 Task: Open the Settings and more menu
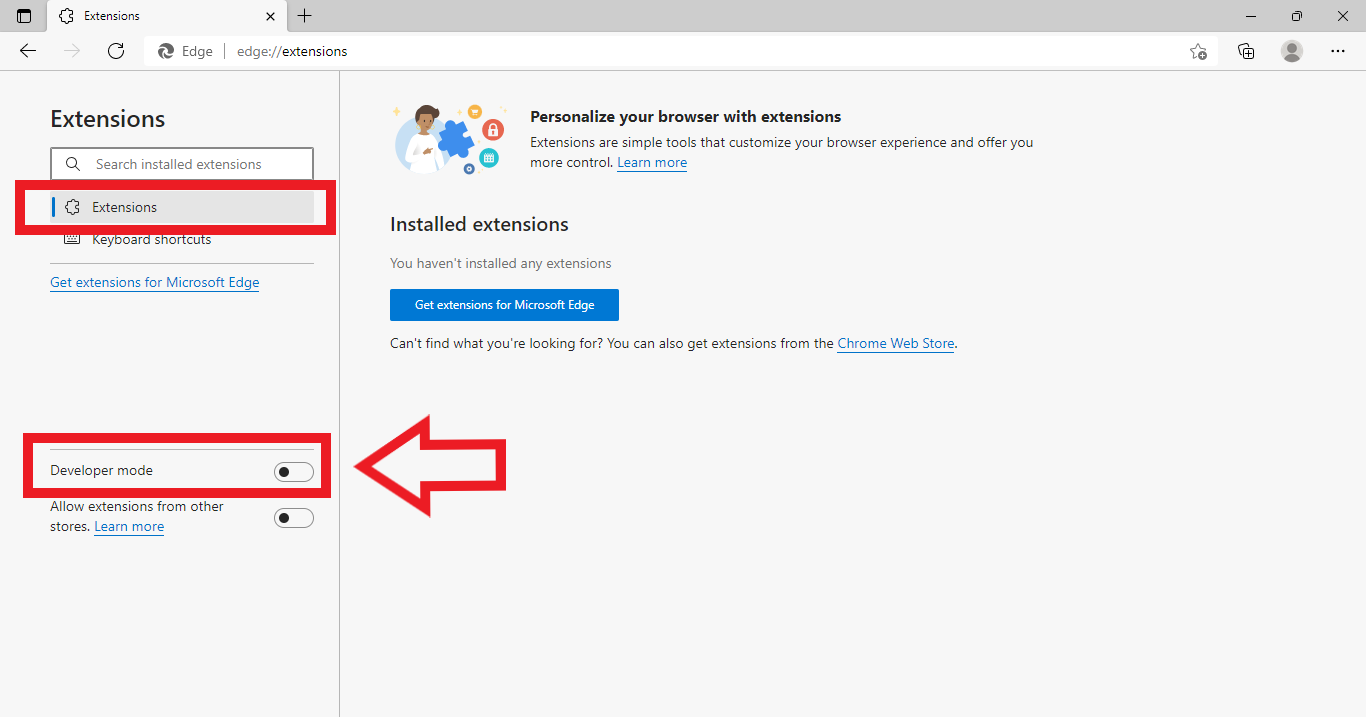coord(1339,51)
